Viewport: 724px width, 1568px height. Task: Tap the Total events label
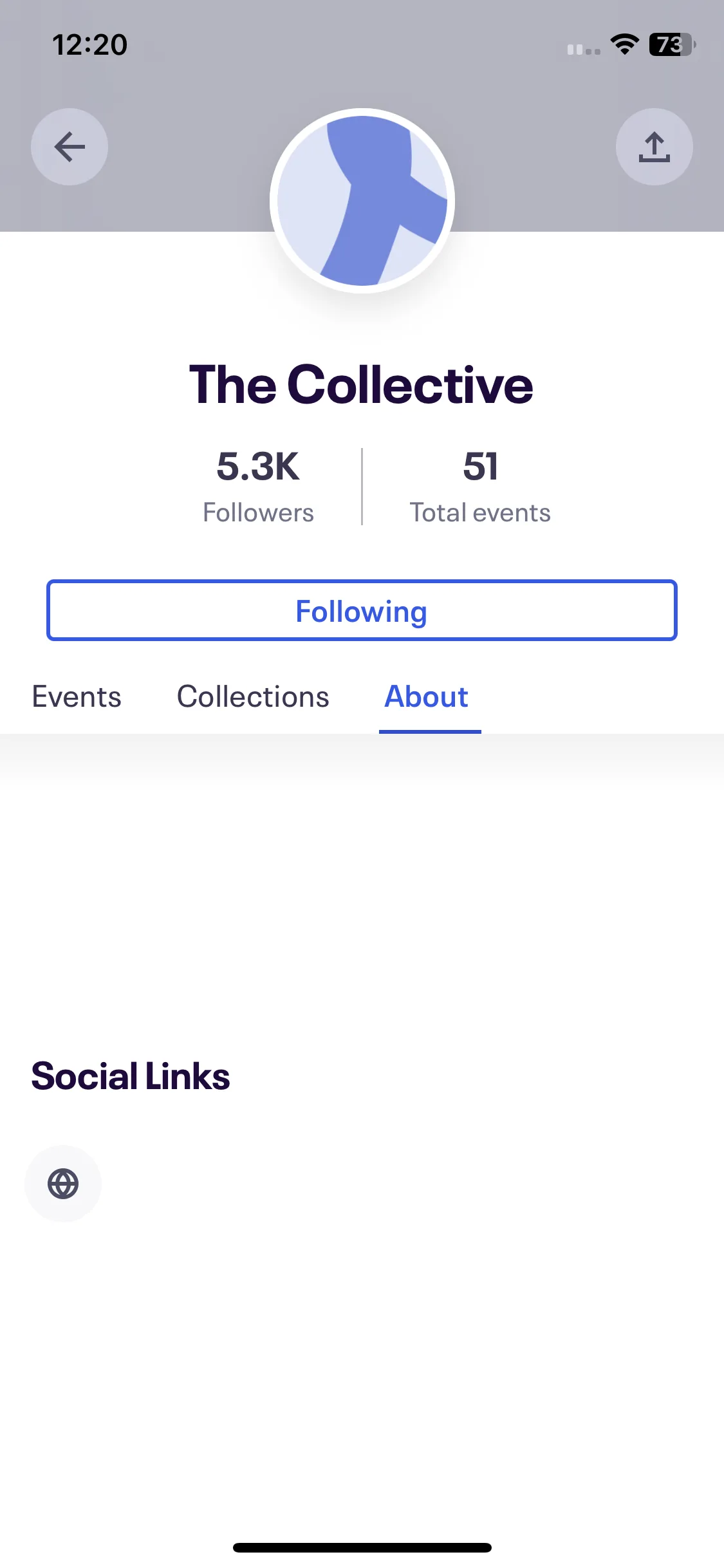pos(480,513)
